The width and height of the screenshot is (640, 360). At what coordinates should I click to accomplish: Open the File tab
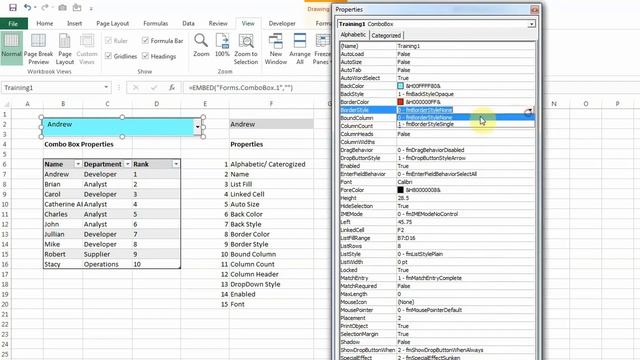[13, 24]
